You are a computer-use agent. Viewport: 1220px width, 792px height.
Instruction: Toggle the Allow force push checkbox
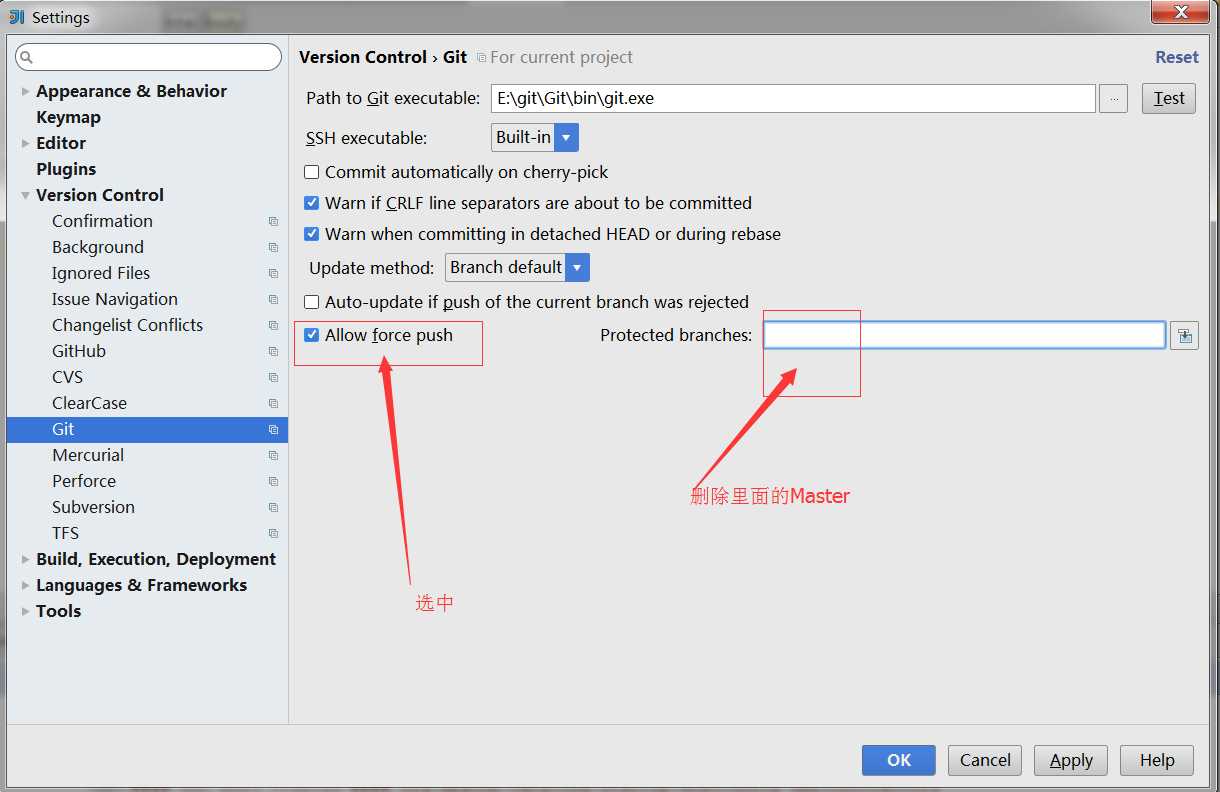(x=312, y=335)
